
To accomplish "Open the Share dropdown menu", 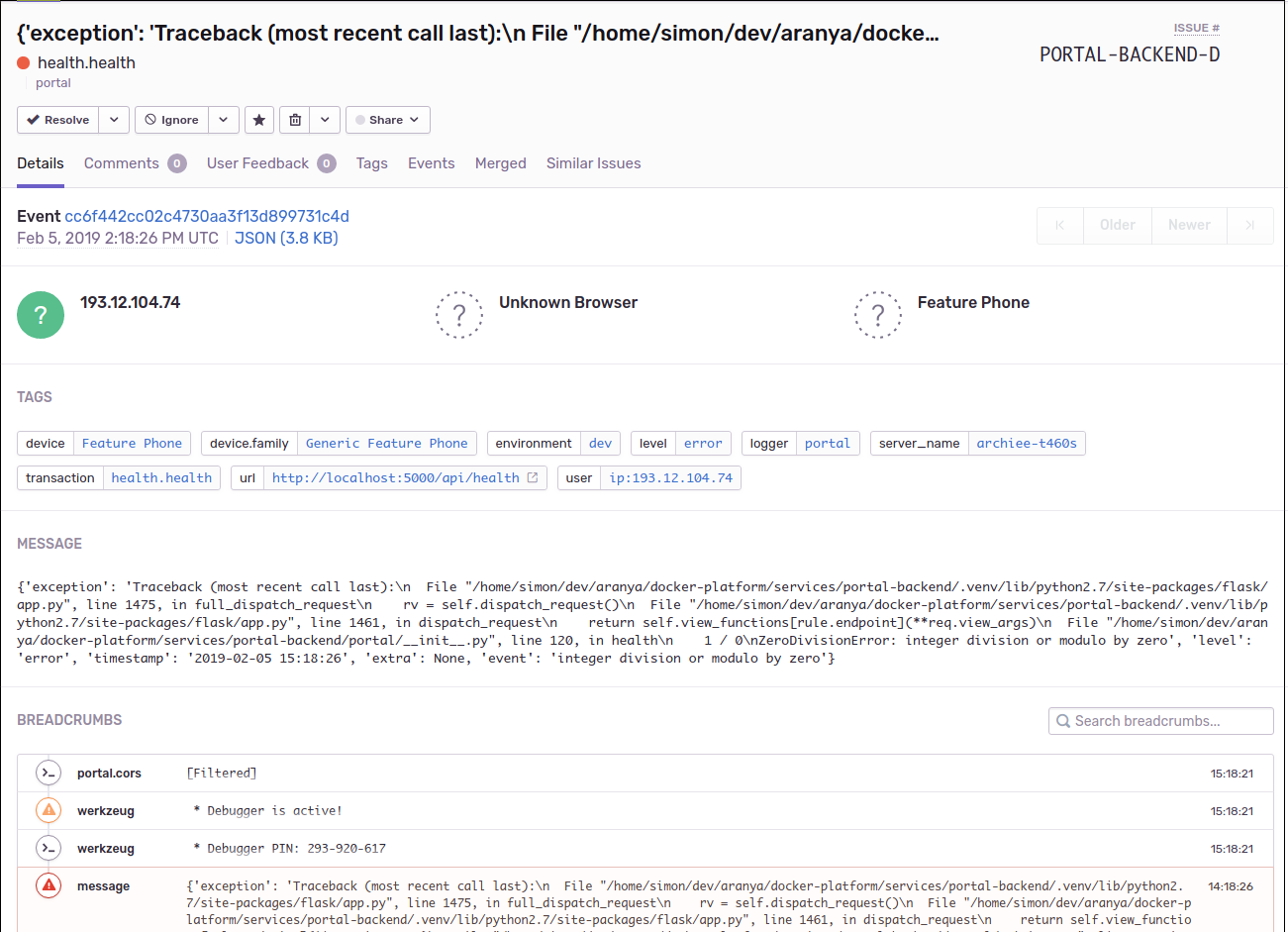I will click(x=414, y=119).
